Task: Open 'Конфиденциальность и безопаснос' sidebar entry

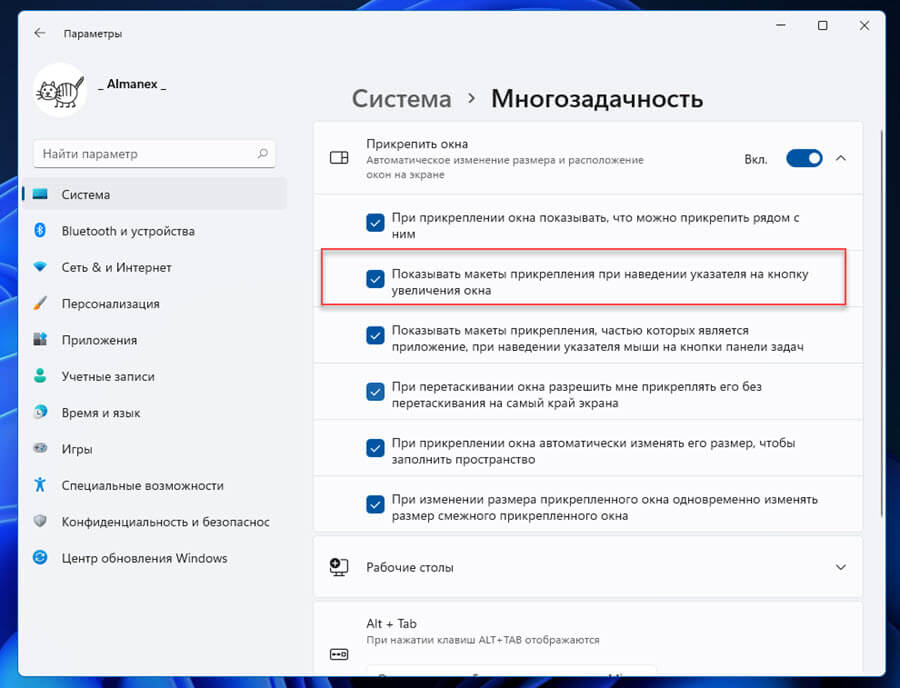Action: [x=155, y=521]
